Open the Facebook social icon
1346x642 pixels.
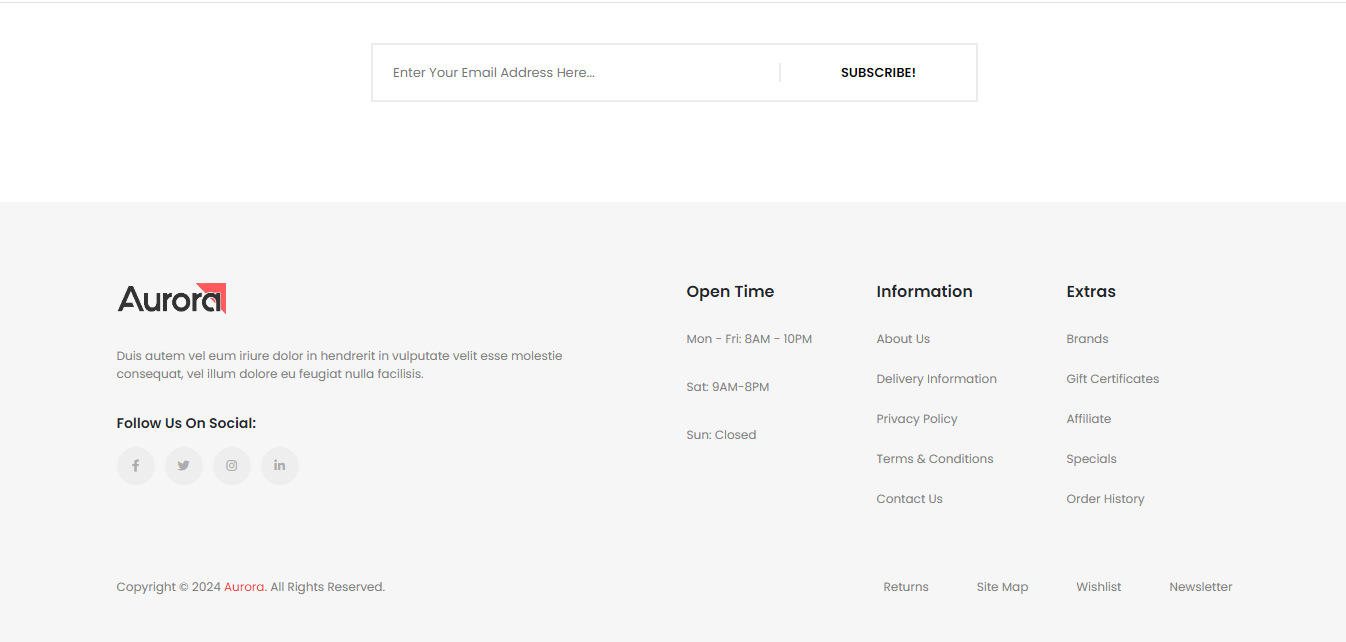(136, 466)
